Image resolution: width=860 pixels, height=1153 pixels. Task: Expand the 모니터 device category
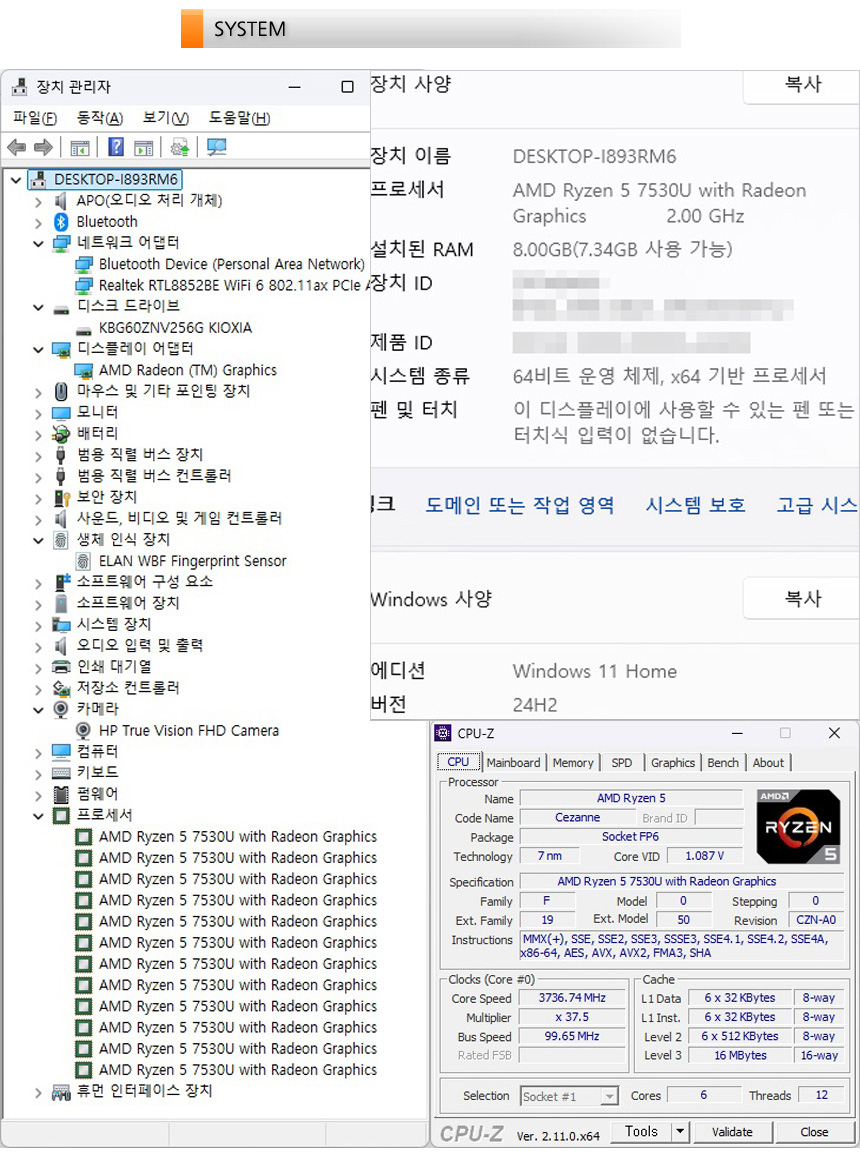(39, 413)
